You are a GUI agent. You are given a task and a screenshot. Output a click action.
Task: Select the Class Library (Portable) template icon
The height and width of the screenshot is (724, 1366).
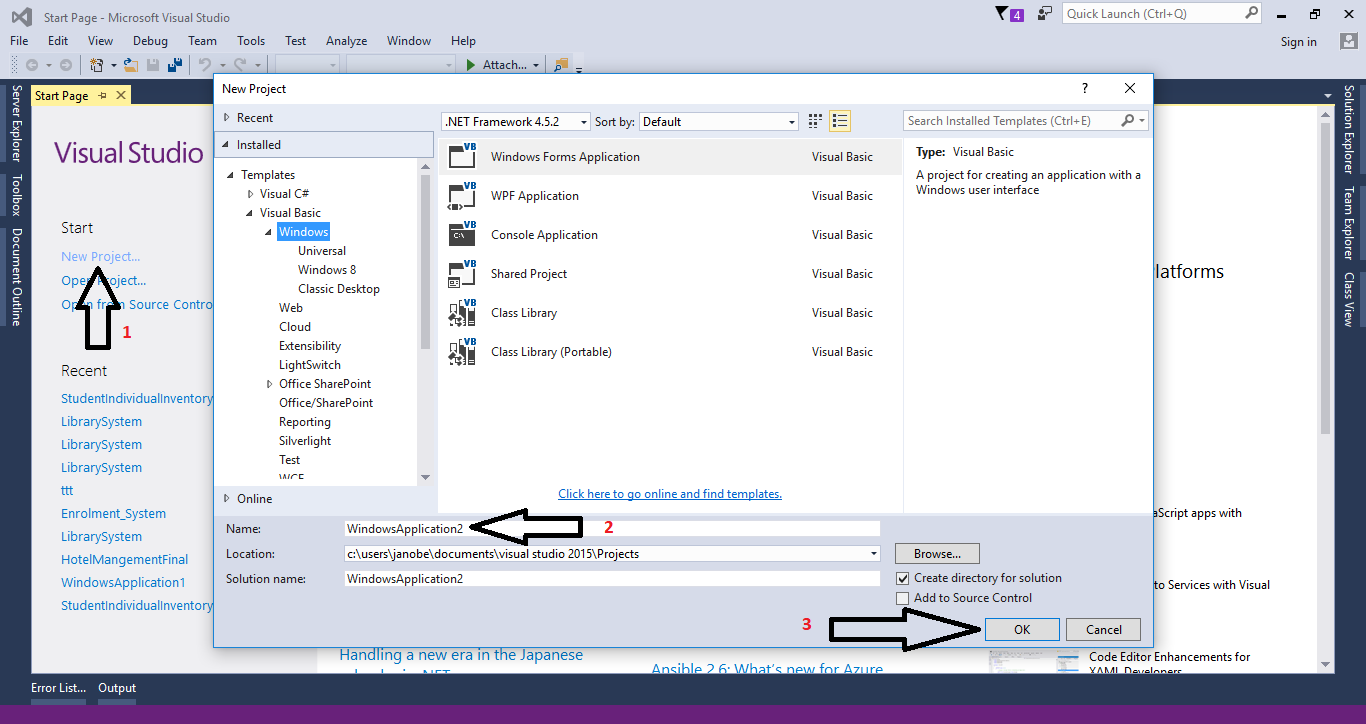coord(463,351)
